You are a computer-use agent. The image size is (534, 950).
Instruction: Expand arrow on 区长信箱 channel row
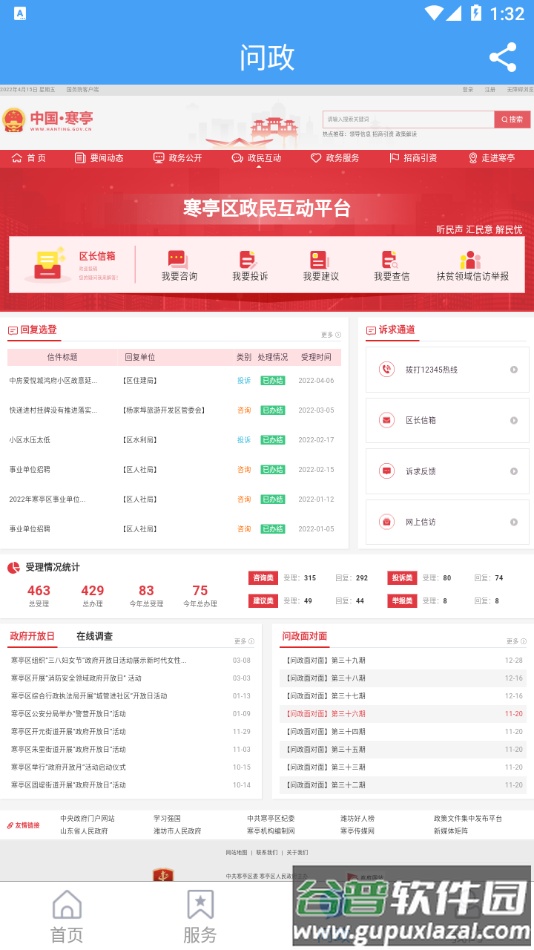pos(513,420)
